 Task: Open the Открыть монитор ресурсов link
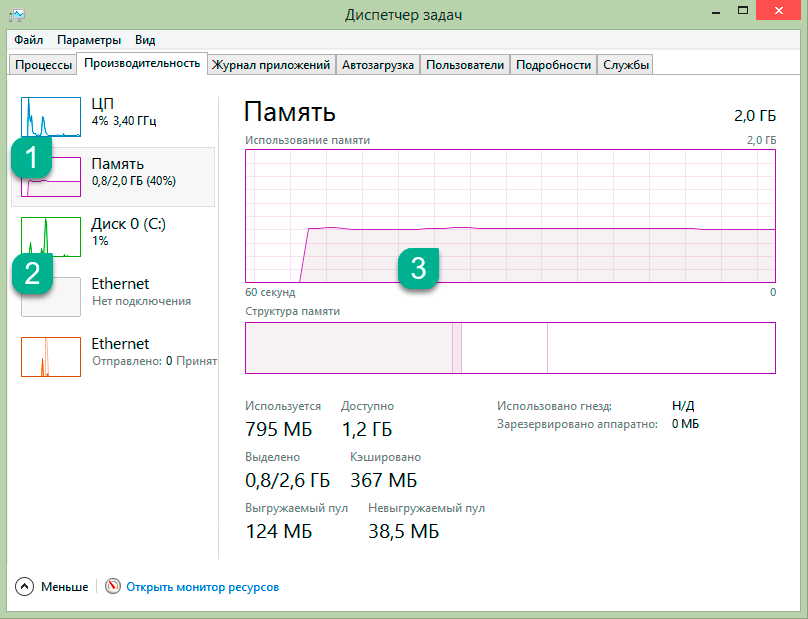(203, 587)
